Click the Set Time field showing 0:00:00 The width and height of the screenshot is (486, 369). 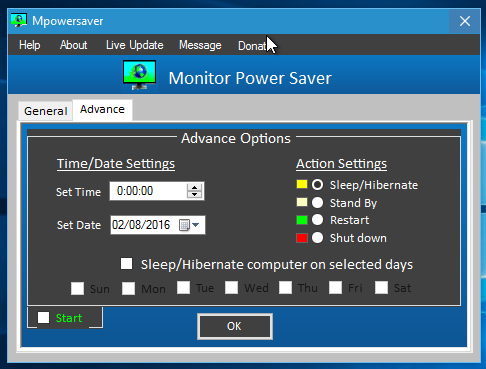157,191
